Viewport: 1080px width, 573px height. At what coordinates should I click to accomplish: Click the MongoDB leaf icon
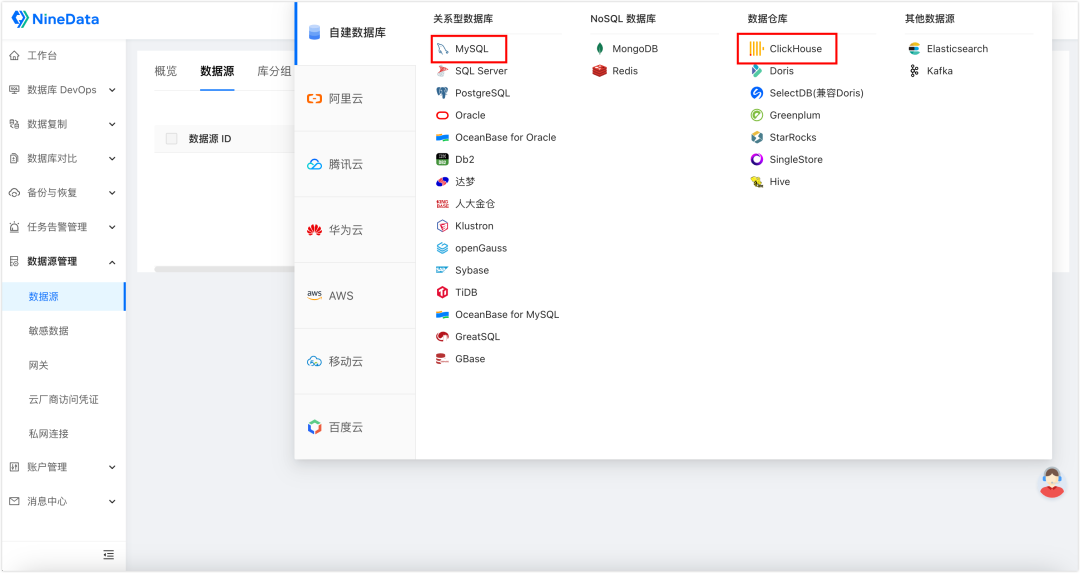[599, 49]
